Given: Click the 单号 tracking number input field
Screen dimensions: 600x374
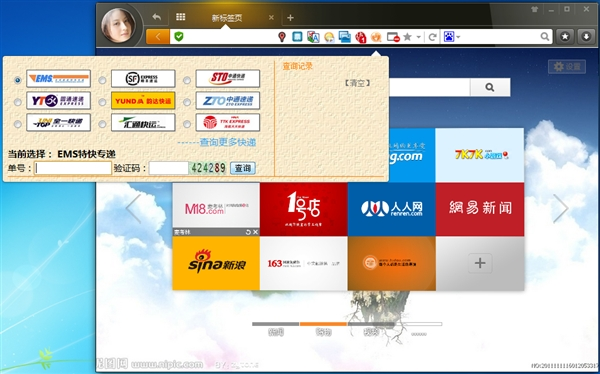Looking at the screenshot, I should [x=73, y=168].
